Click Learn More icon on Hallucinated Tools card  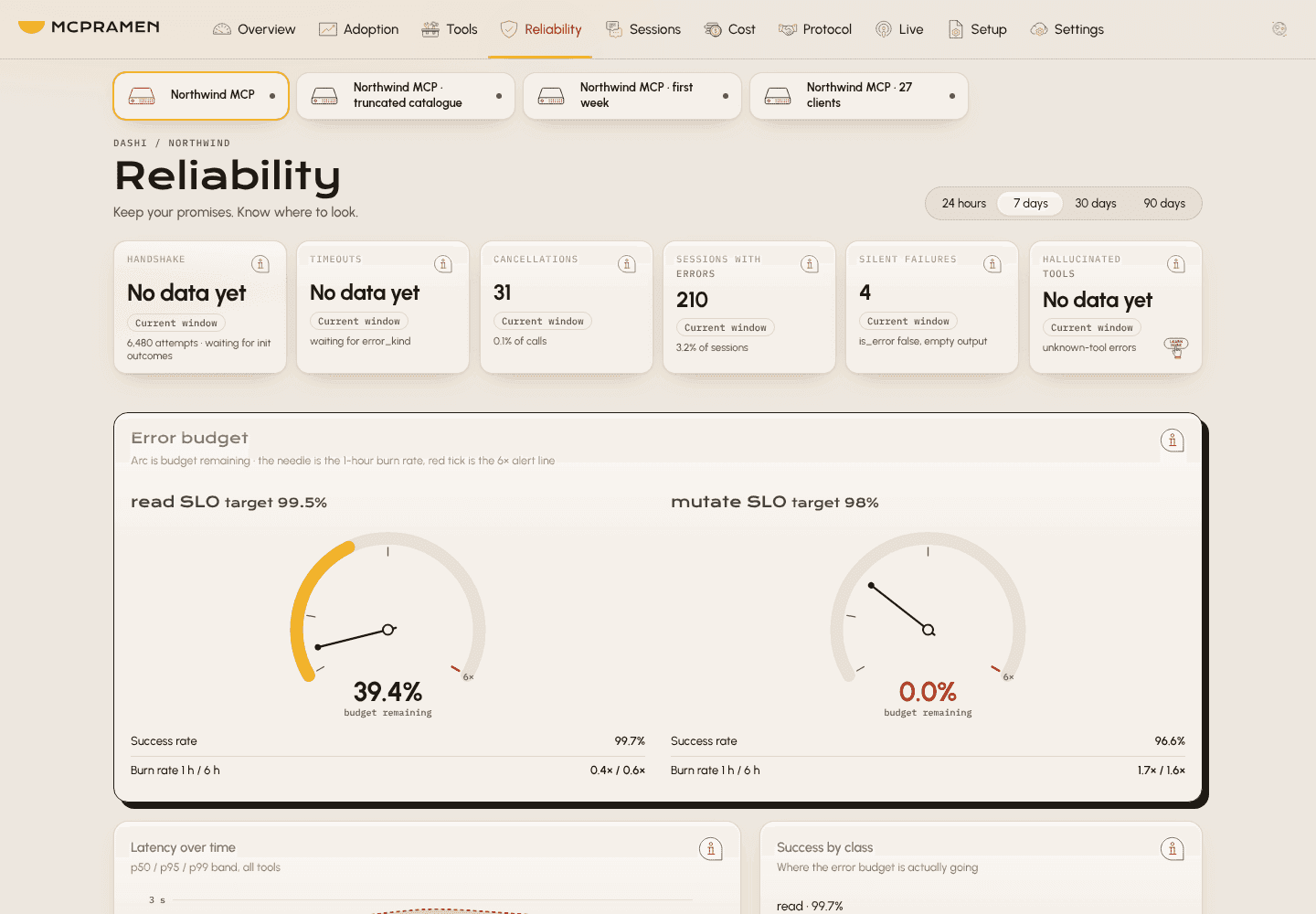click(x=1176, y=347)
